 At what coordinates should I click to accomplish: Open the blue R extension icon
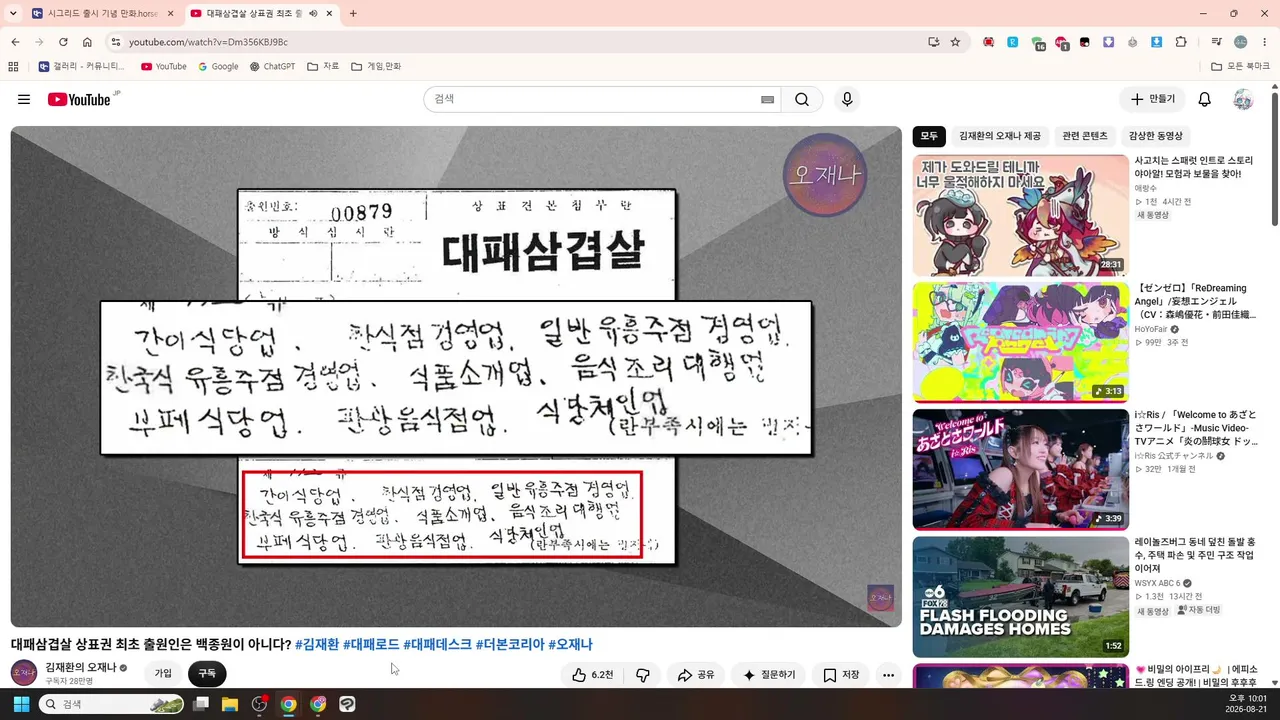pos(1013,42)
